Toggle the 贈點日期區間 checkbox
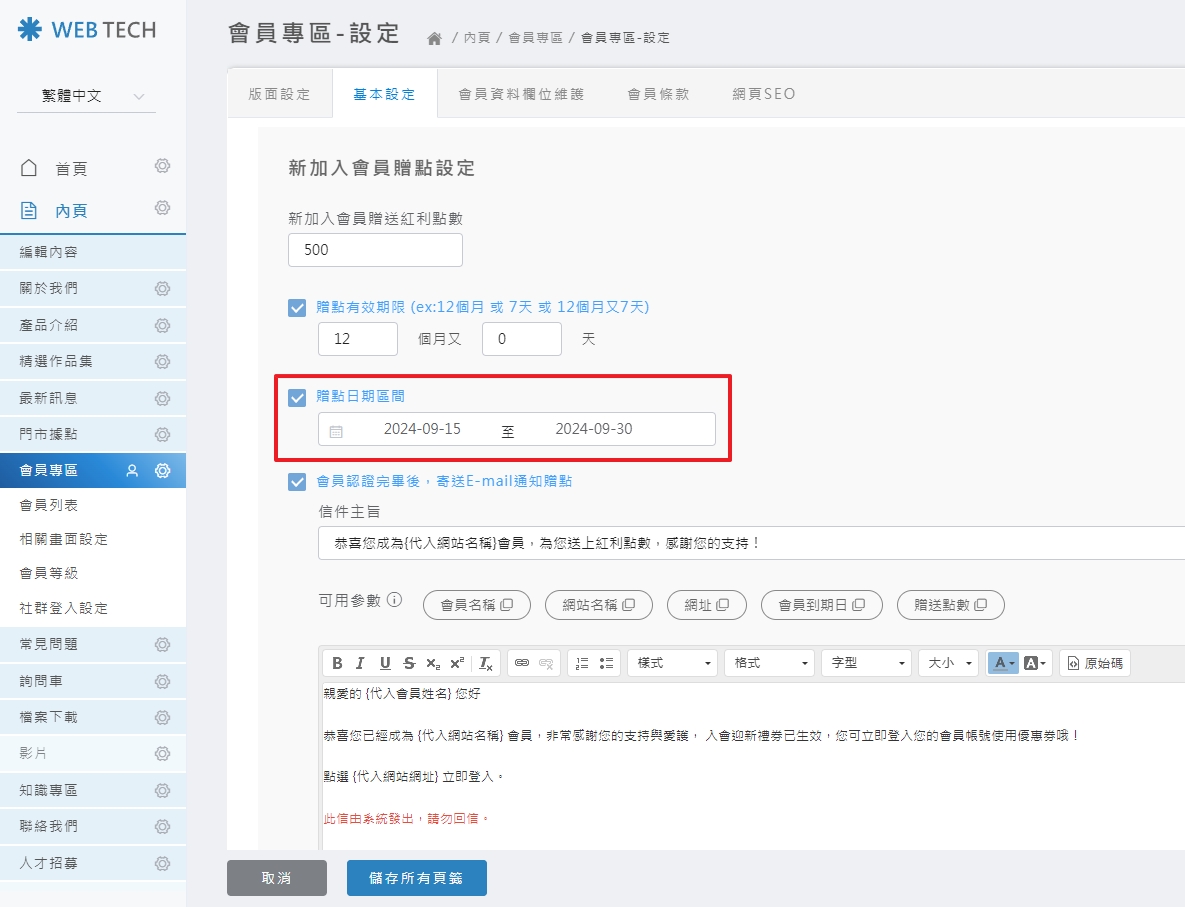1185x907 pixels. [x=297, y=397]
